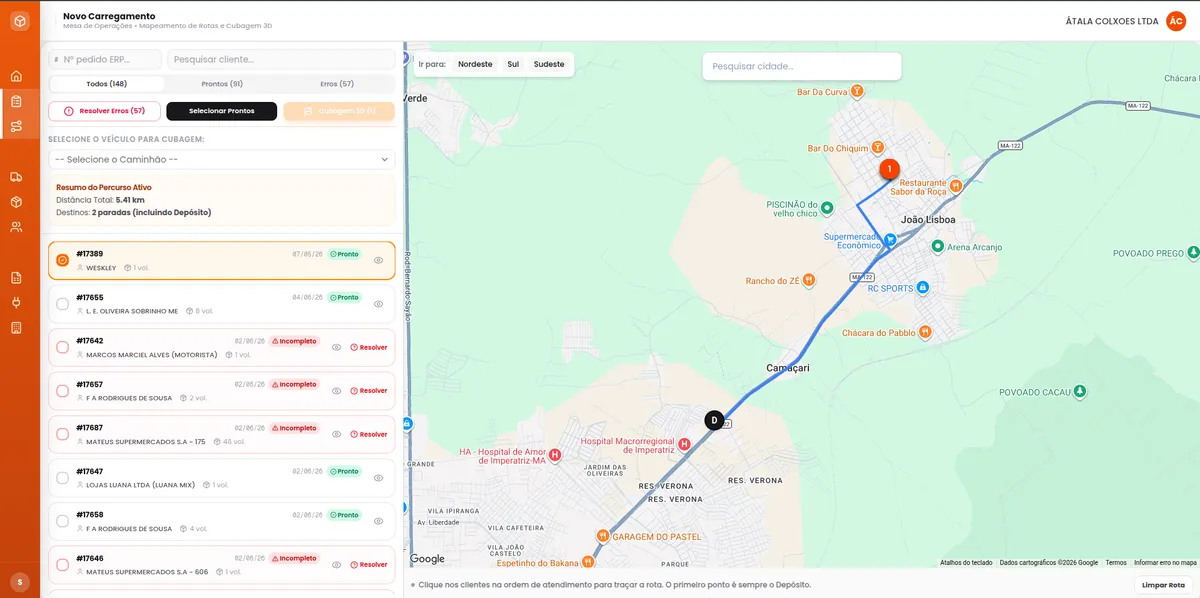Viewport: 1200px width, 598px height.
Task: Focus the Nº pedido ERP field
Action: click(105, 59)
